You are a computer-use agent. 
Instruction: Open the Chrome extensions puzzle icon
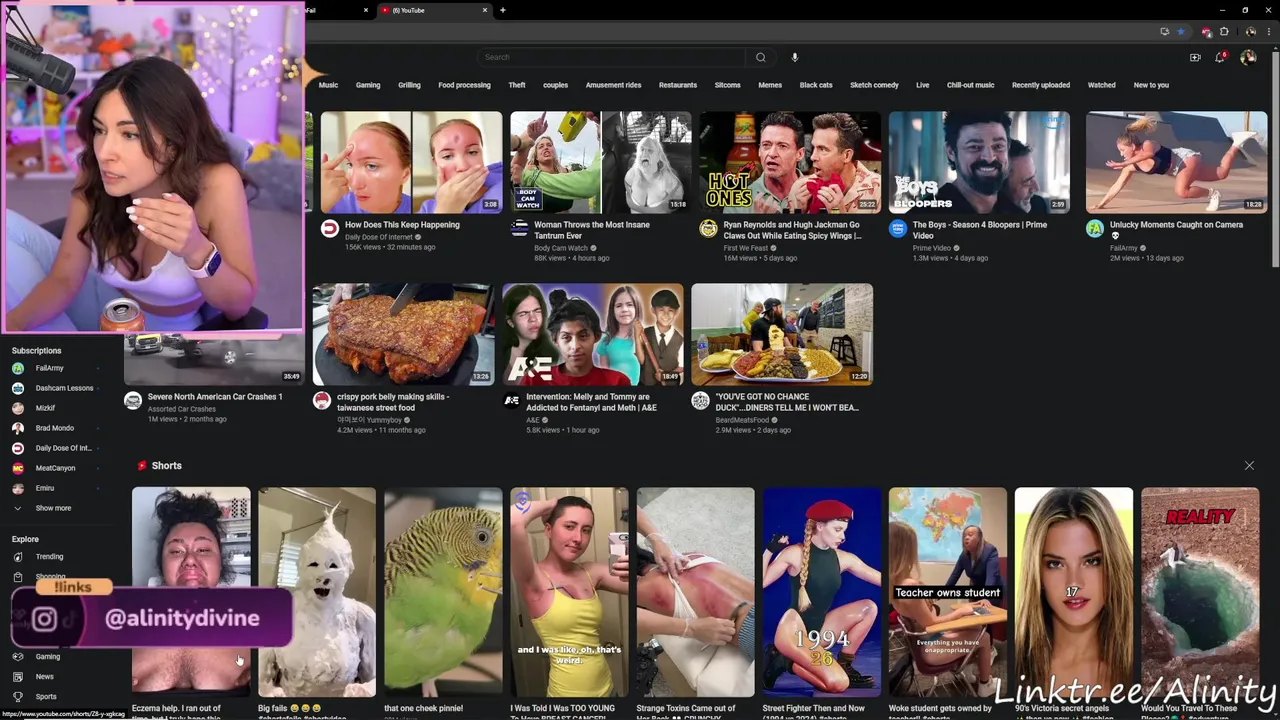pos(1224,32)
